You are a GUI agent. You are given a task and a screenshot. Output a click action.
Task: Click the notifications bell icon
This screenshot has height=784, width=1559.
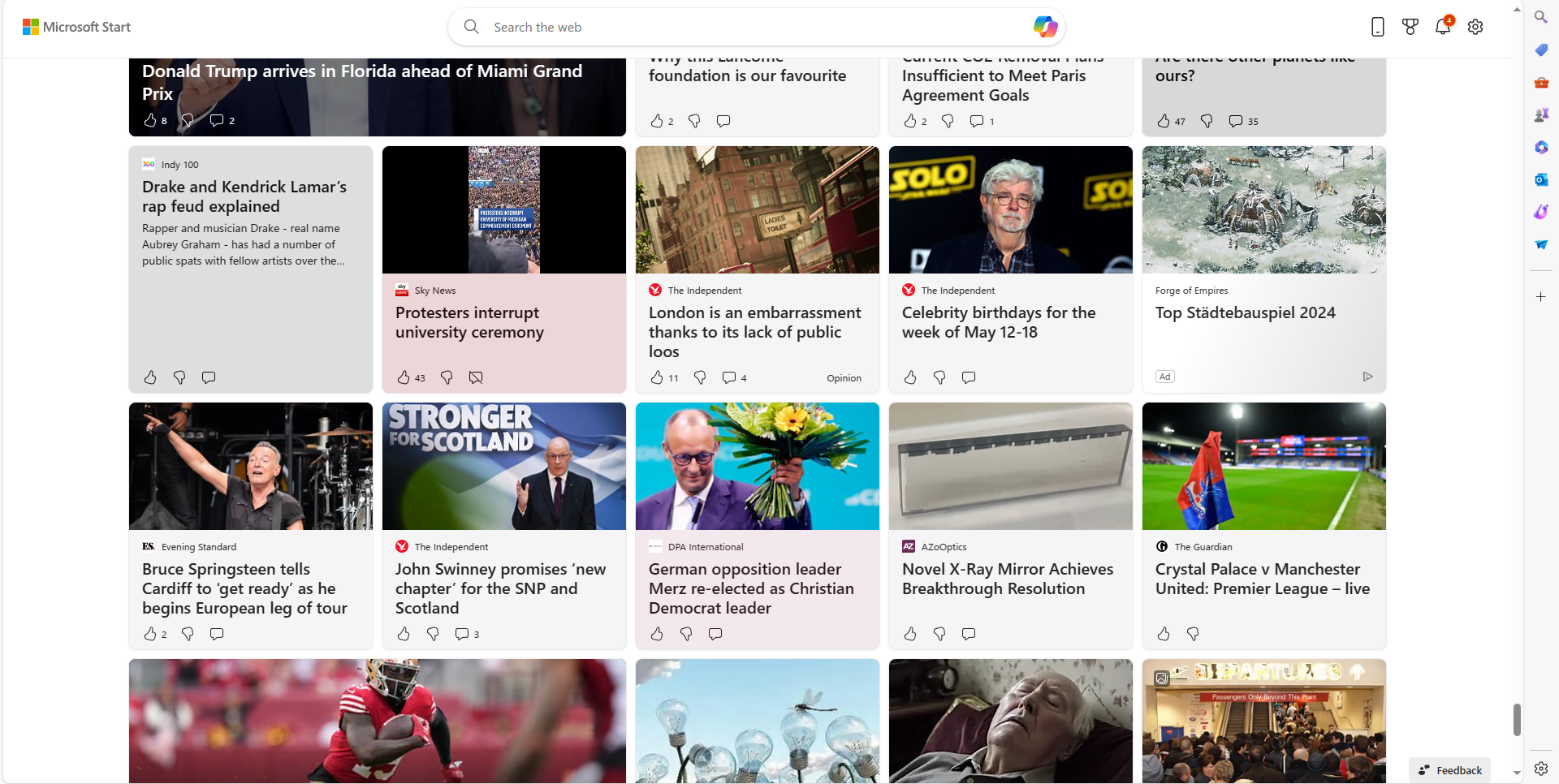[x=1442, y=27]
